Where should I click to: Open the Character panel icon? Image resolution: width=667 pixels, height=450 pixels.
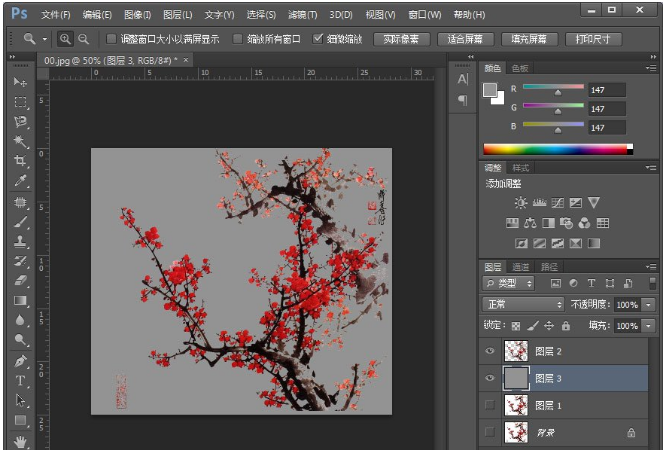462,79
